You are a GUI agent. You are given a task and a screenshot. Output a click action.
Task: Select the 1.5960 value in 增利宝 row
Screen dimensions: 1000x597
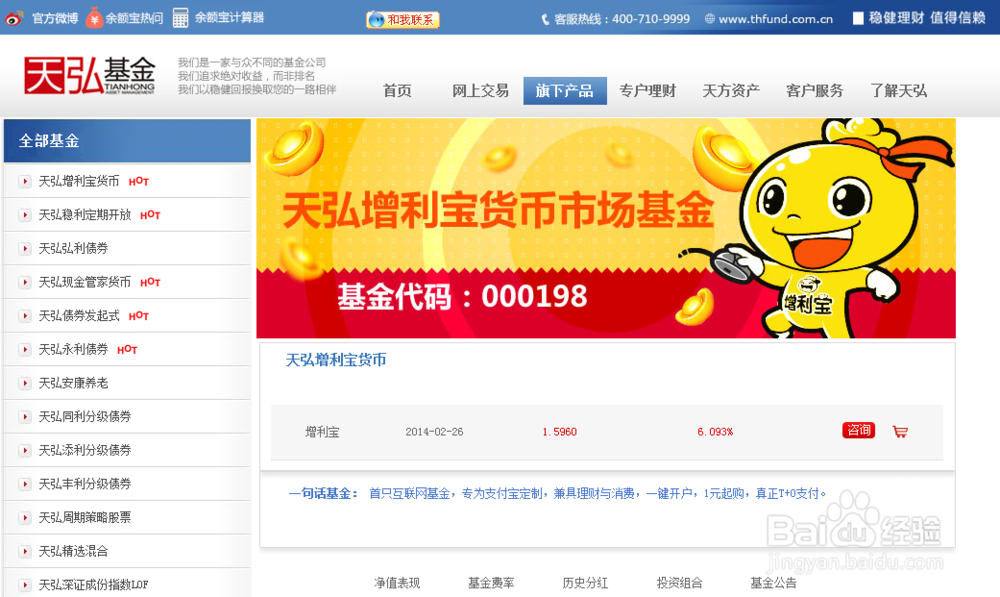coord(559,432)
